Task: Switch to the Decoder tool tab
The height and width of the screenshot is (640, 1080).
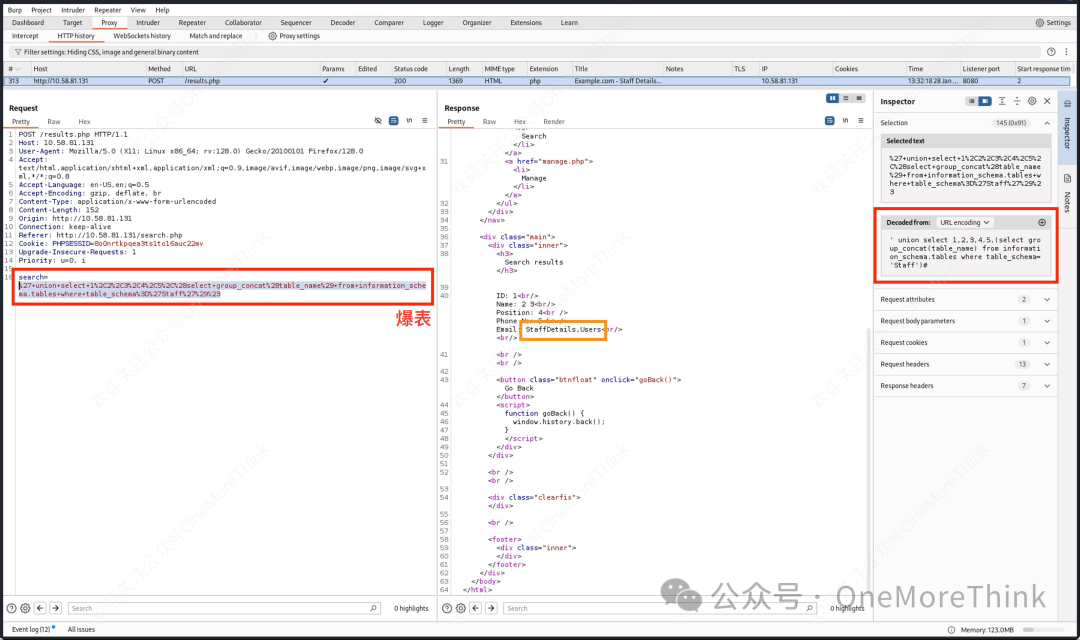Action: 342,23
